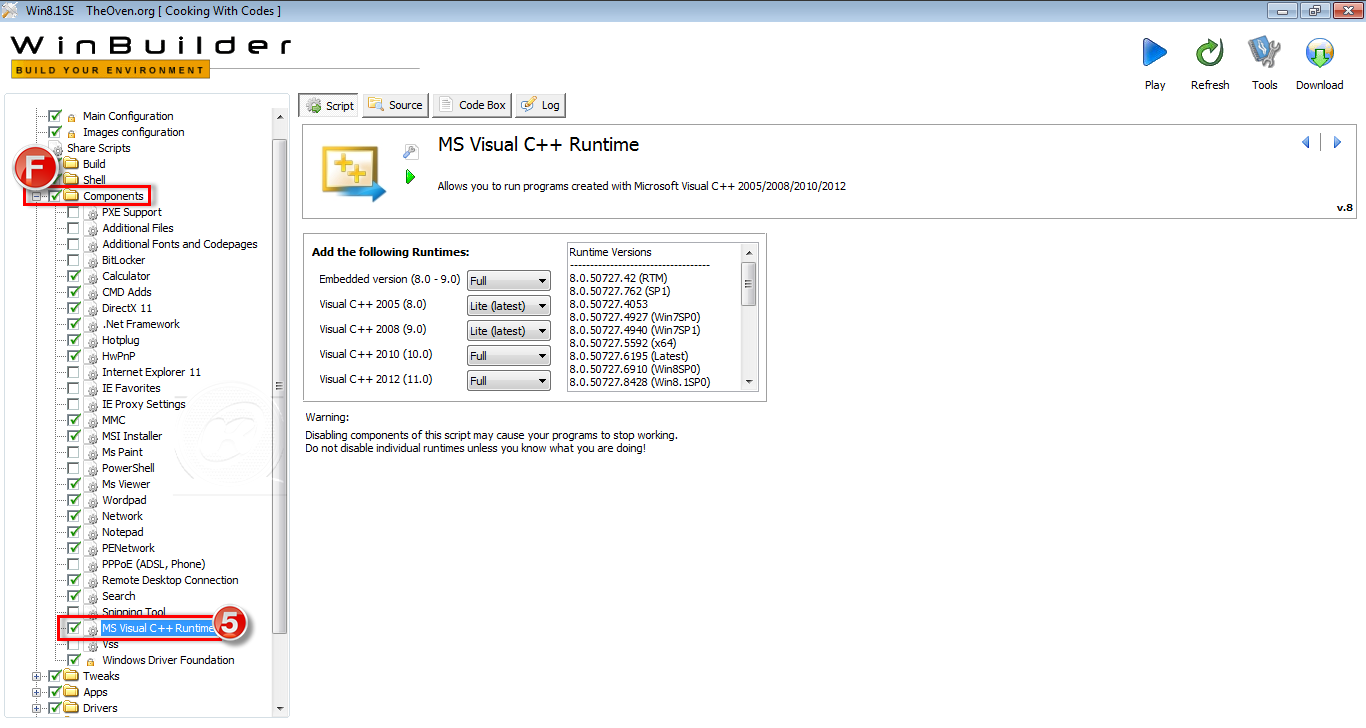Click the folder icon of Drivers
This screenshot has width=1366, height=728.
coord(71,708)
